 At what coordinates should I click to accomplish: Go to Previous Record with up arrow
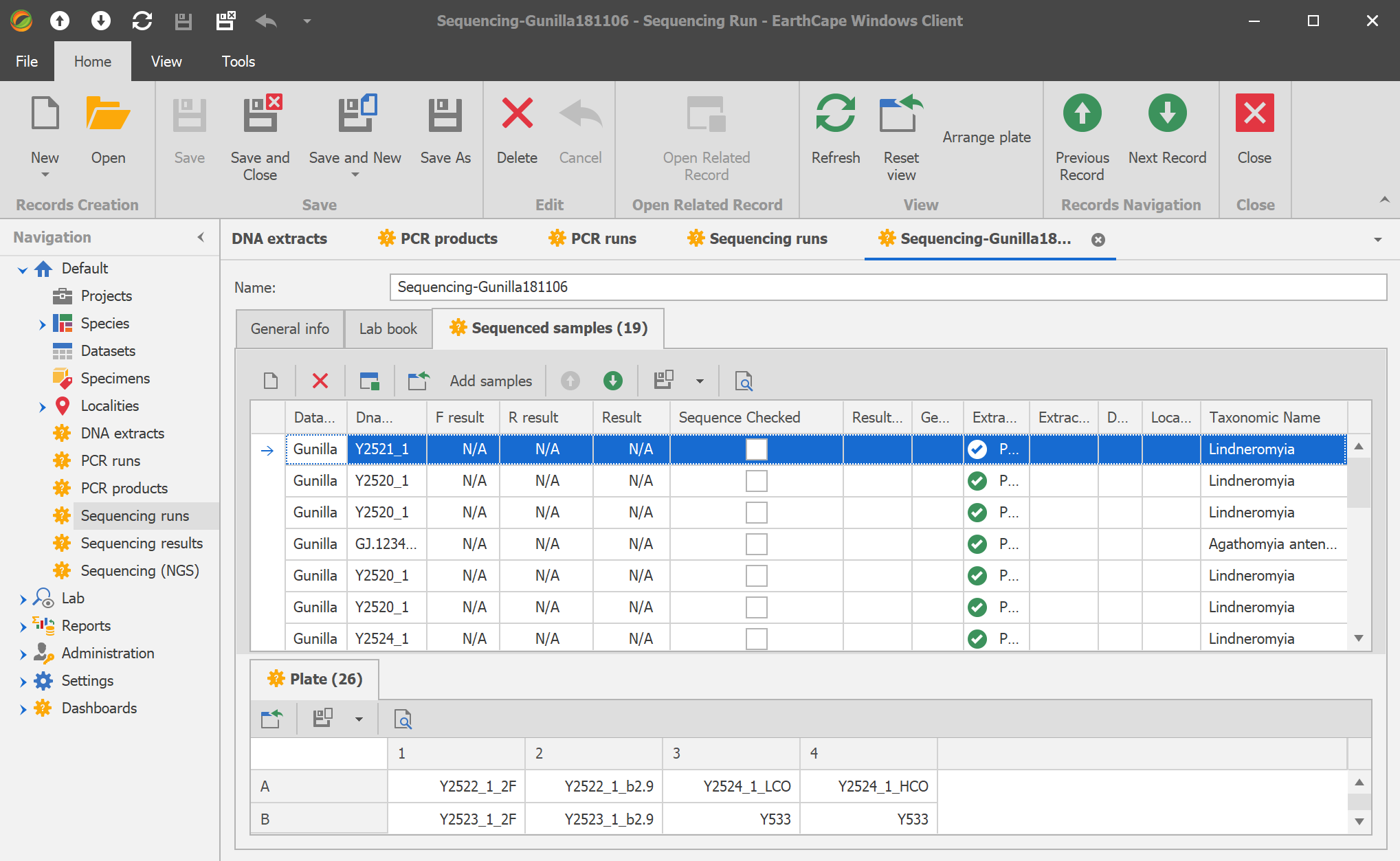click(x=1082, y=114)
